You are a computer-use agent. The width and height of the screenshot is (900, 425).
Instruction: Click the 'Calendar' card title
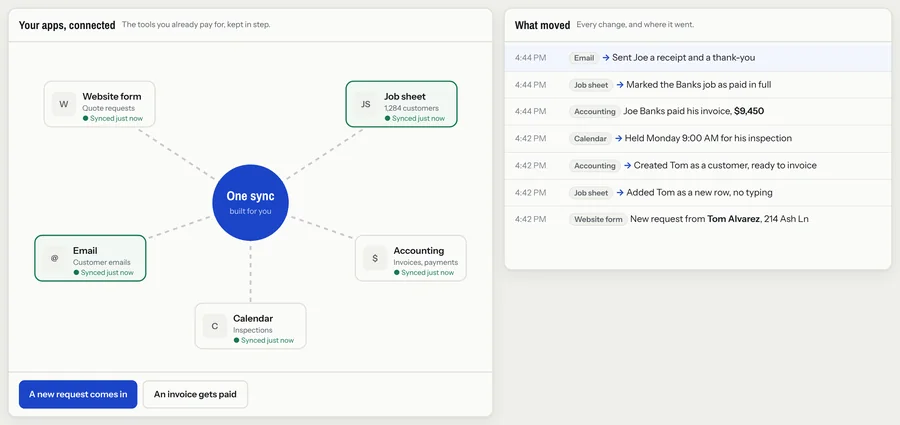pos(253,318)
